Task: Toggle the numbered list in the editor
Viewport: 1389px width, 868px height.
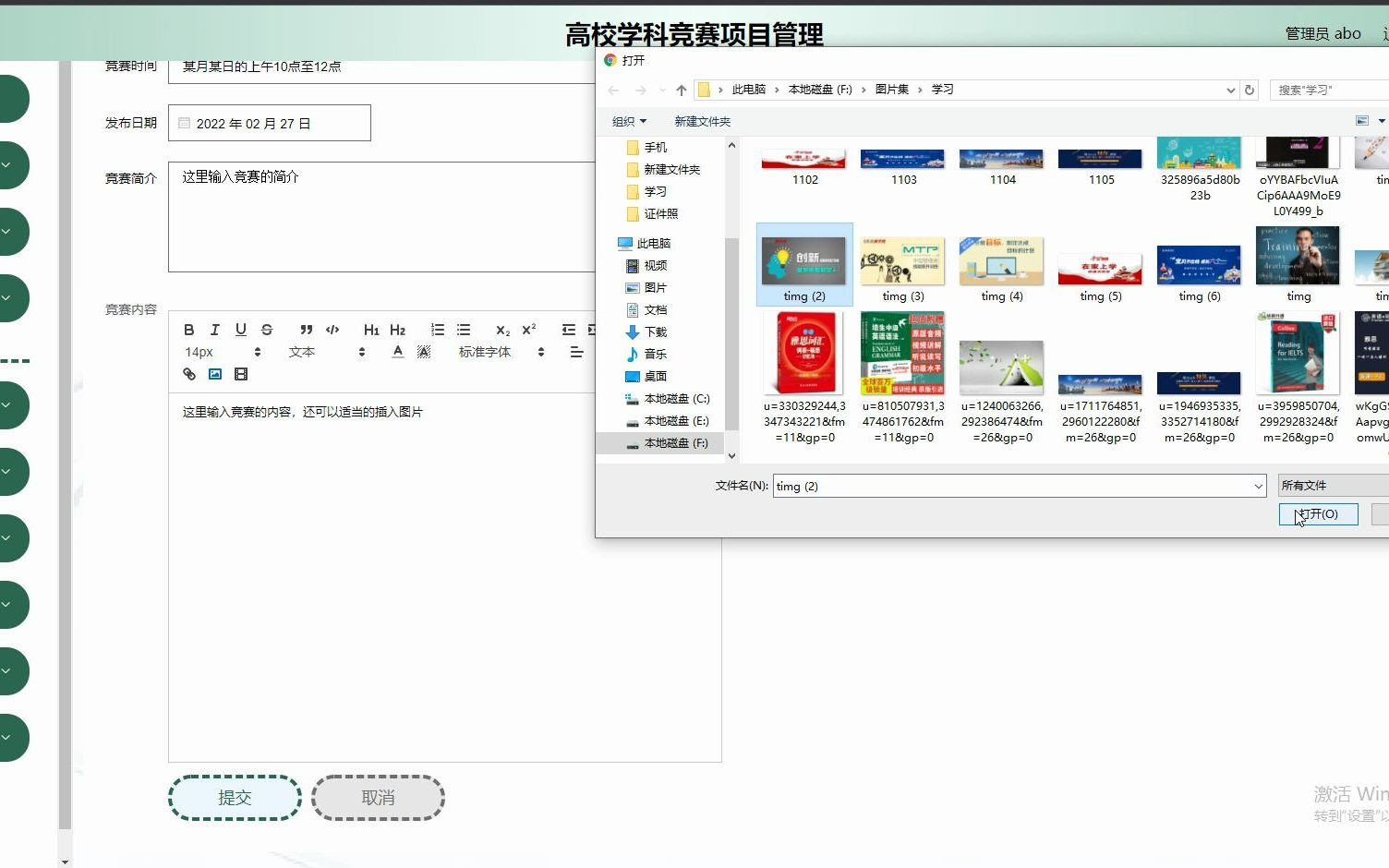Action: pos(437,330)
